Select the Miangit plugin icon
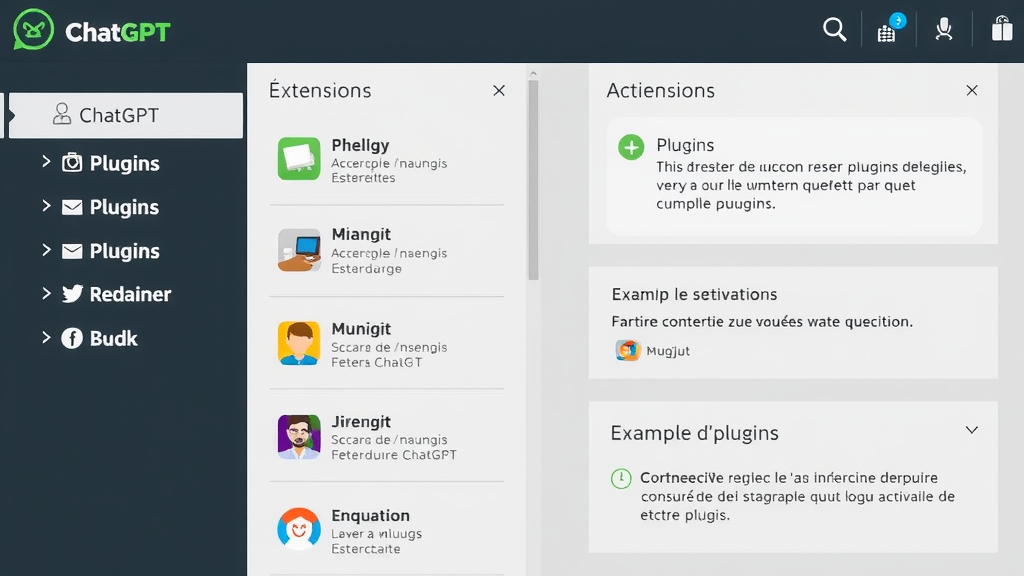Viewport: 1024px width, 576px height. [297, 250]
